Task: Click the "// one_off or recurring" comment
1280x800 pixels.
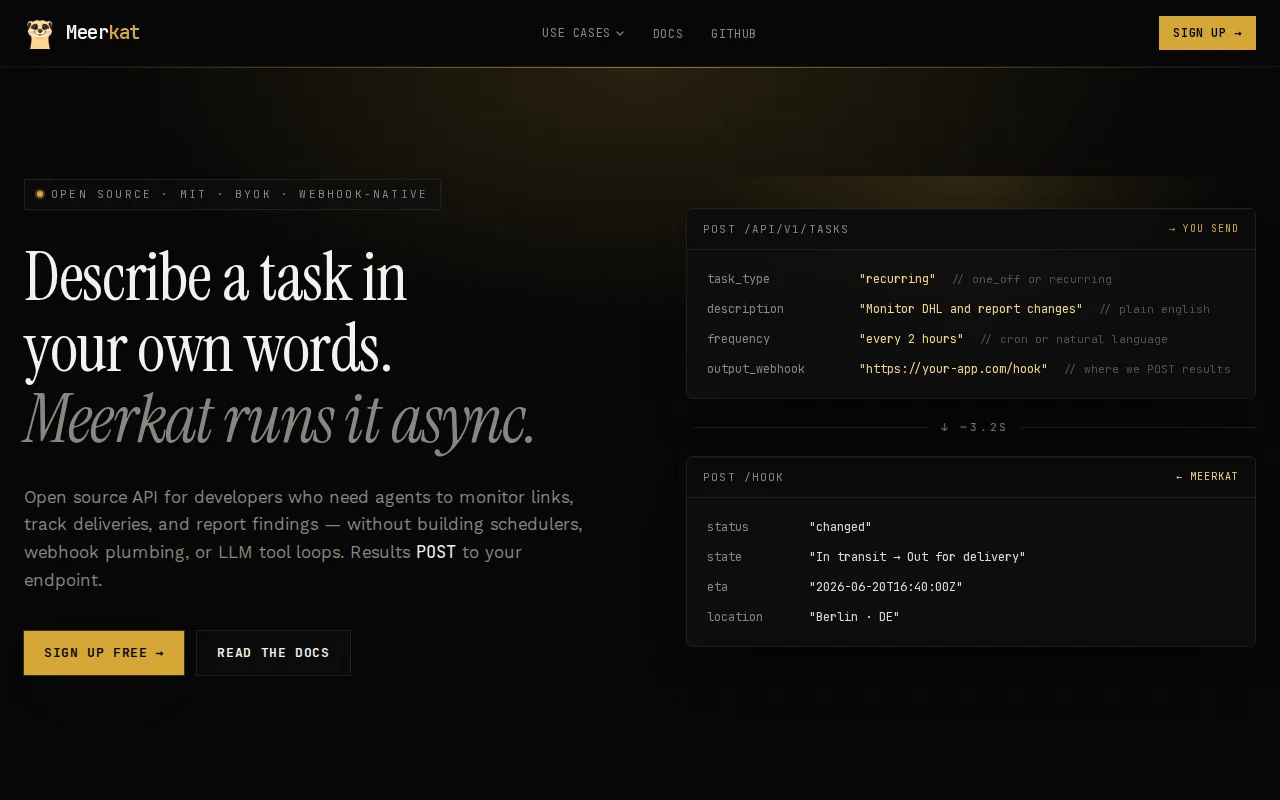Action: [1032, 279]
